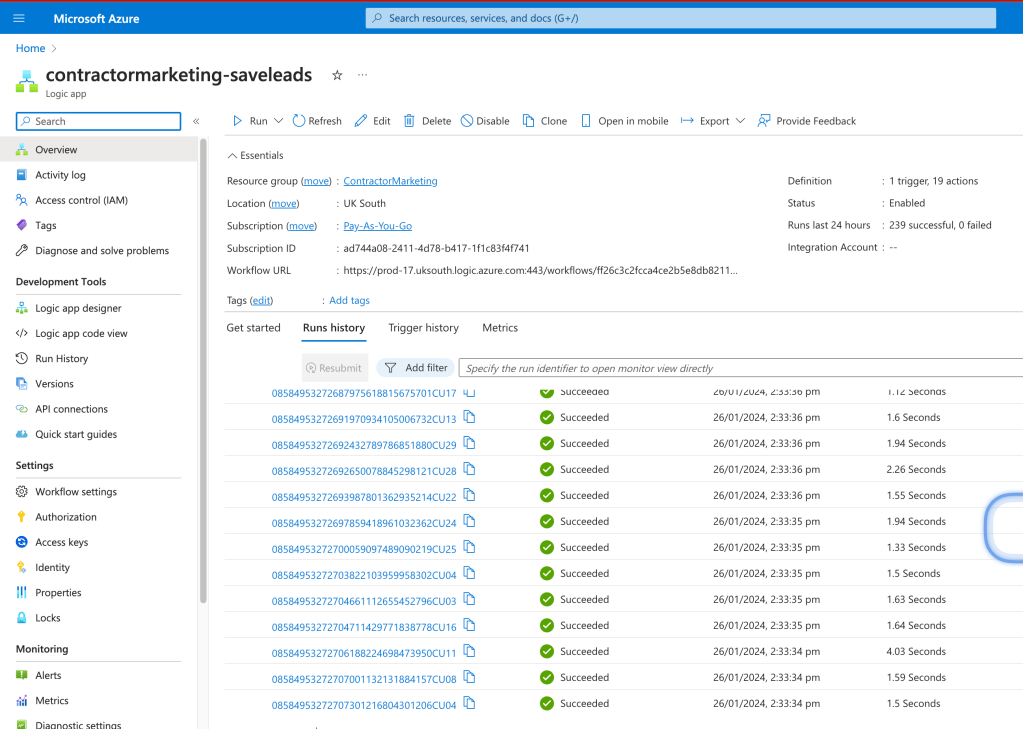Click Add tags
Image resolution: width=1023 pixels, height=729 pixels.
coord(349,300)
